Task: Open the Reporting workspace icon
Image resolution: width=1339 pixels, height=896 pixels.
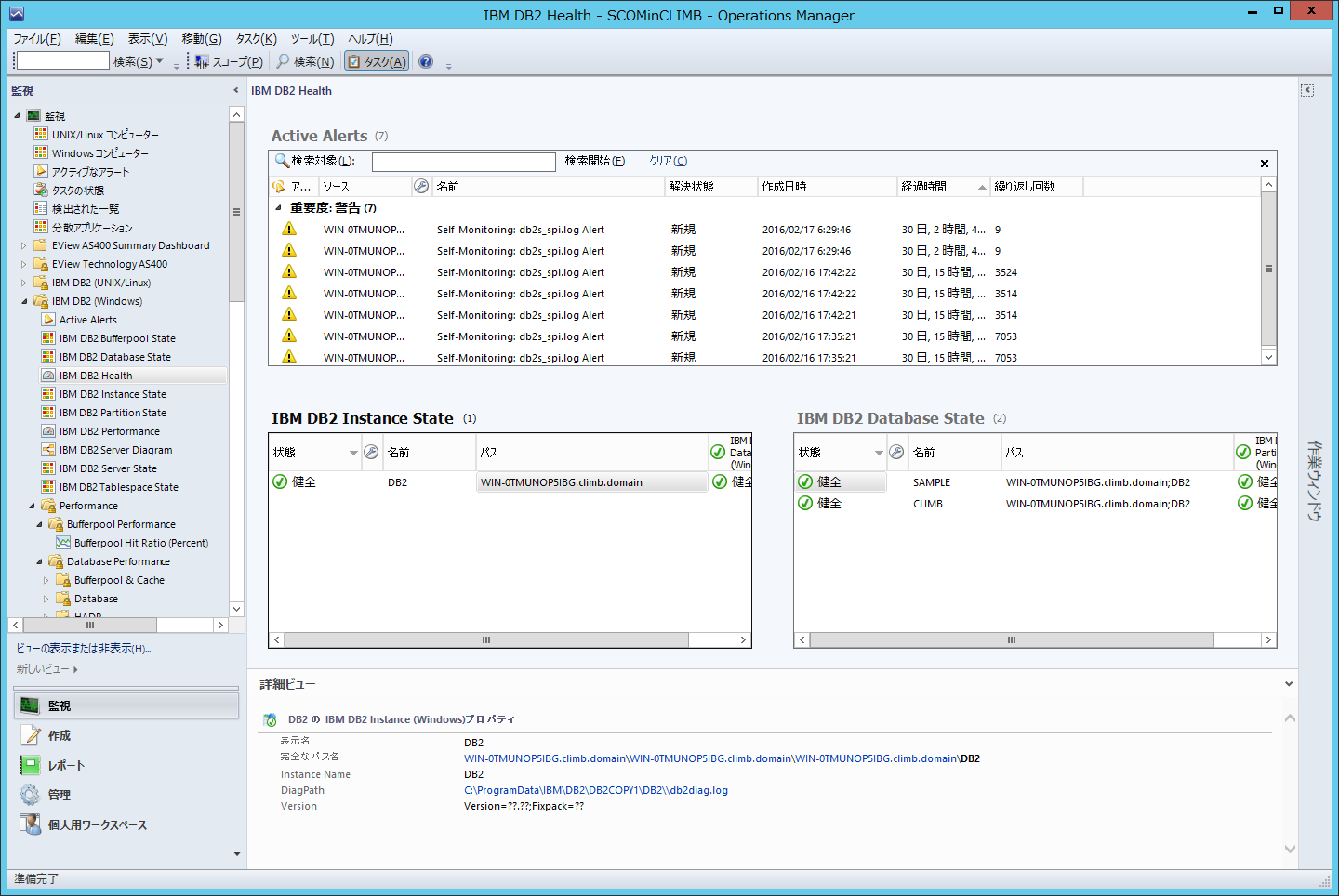Action: (31, 765)
